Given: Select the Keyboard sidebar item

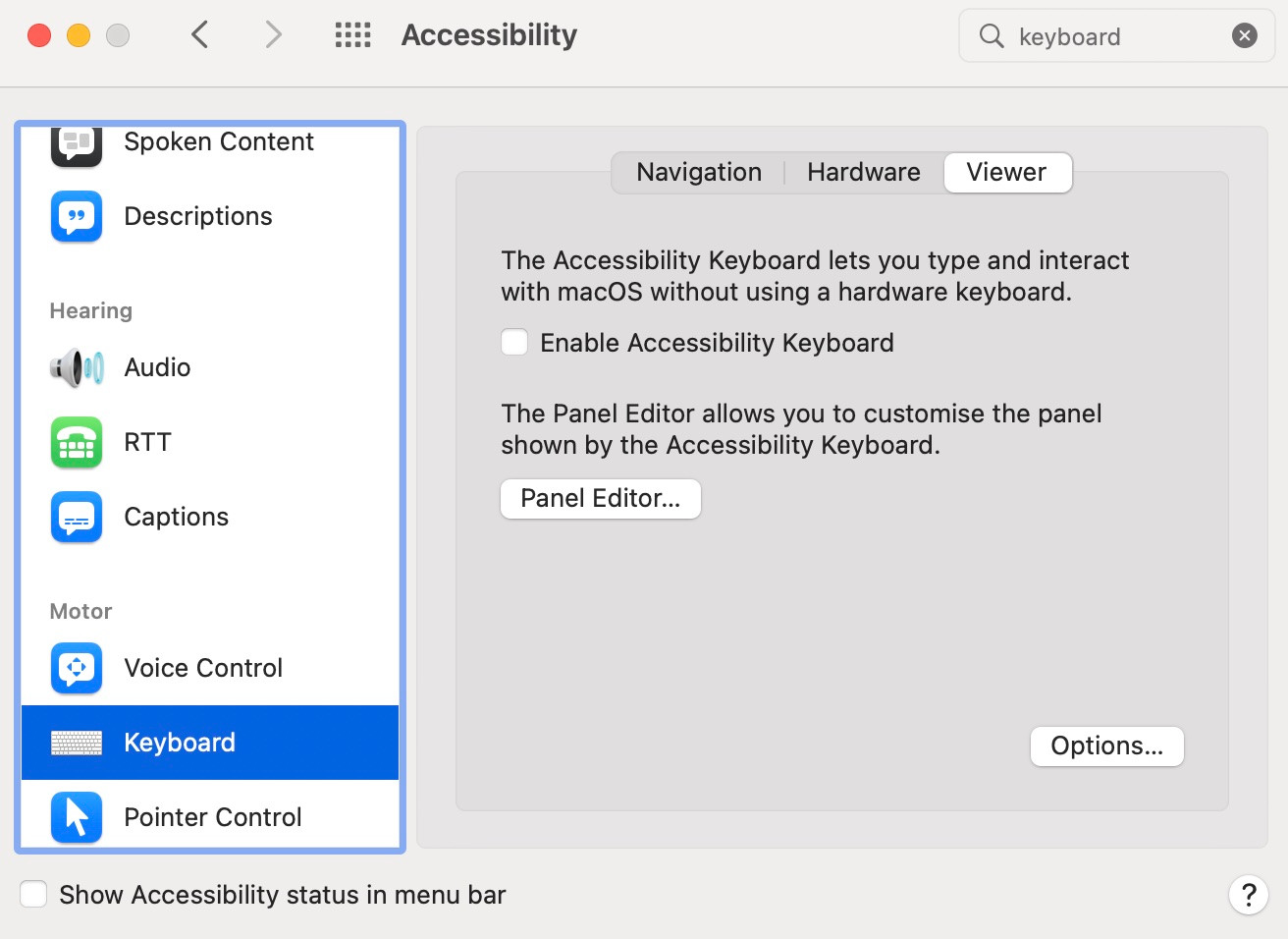Looking at the screenshot, I should click(179, 743).
